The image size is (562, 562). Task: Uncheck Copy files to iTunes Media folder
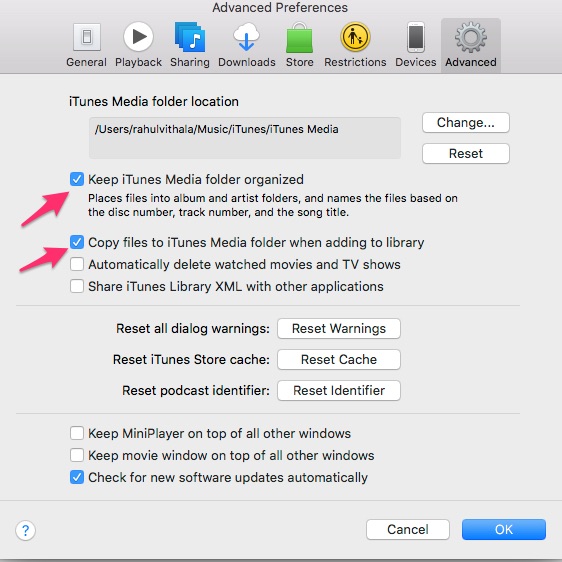[77, 242]
